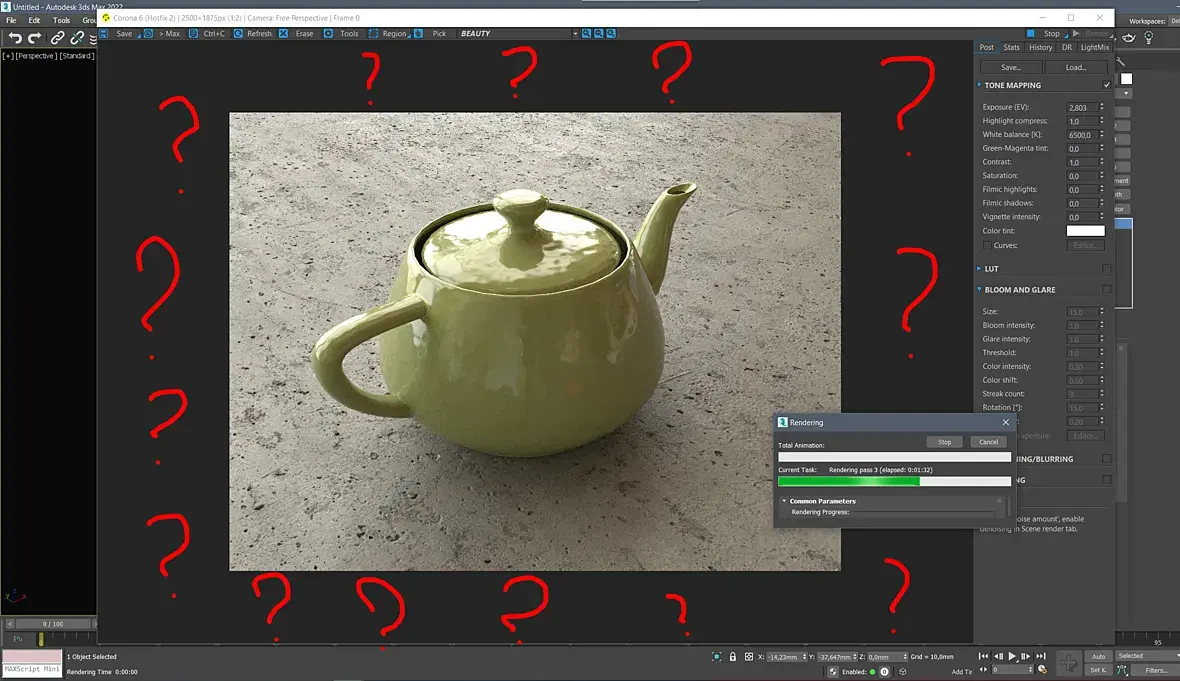The image size is (1180, 681).
Task: Click the teapot render setup icon
Action: point(1129,38)
